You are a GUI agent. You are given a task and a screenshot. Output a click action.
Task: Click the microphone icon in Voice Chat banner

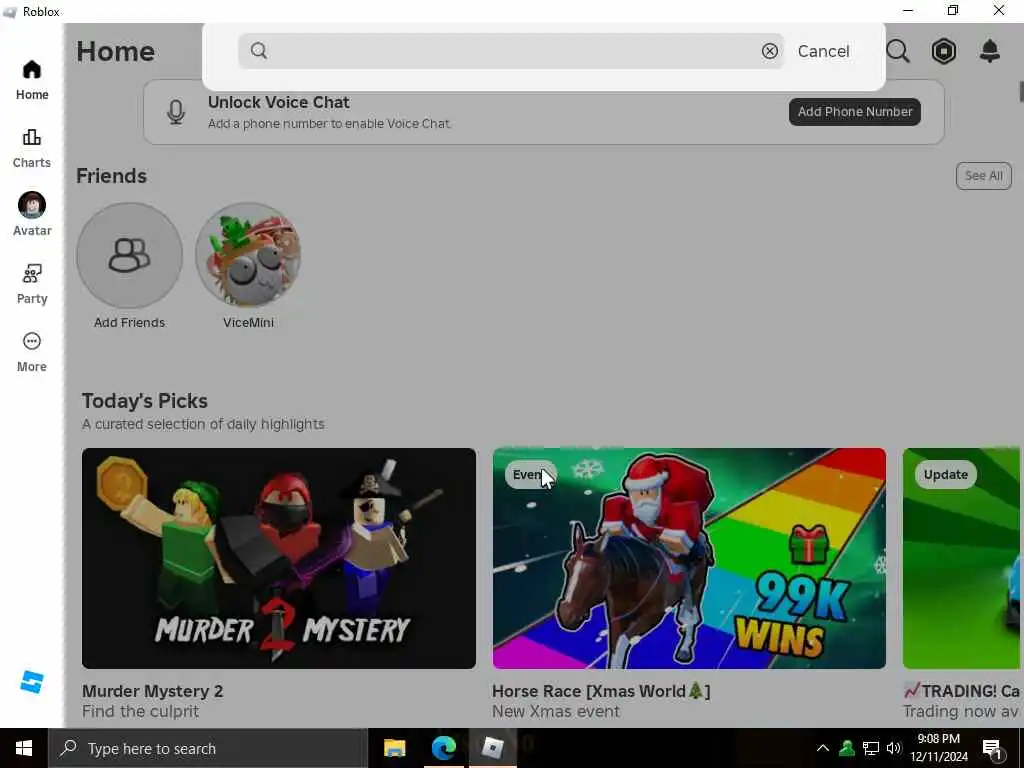pos(176,112)
